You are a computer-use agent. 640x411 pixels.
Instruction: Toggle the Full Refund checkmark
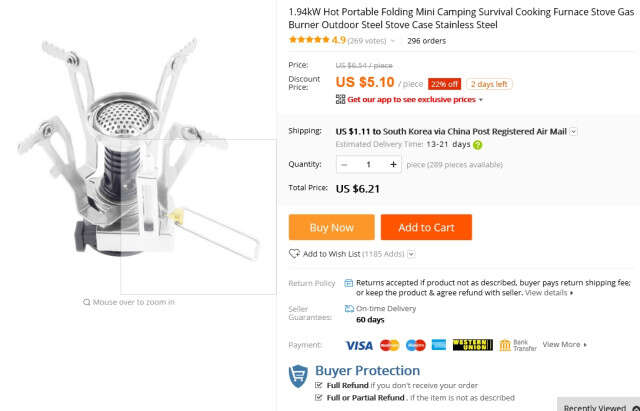pyautogui.click(x=319, y=385)
